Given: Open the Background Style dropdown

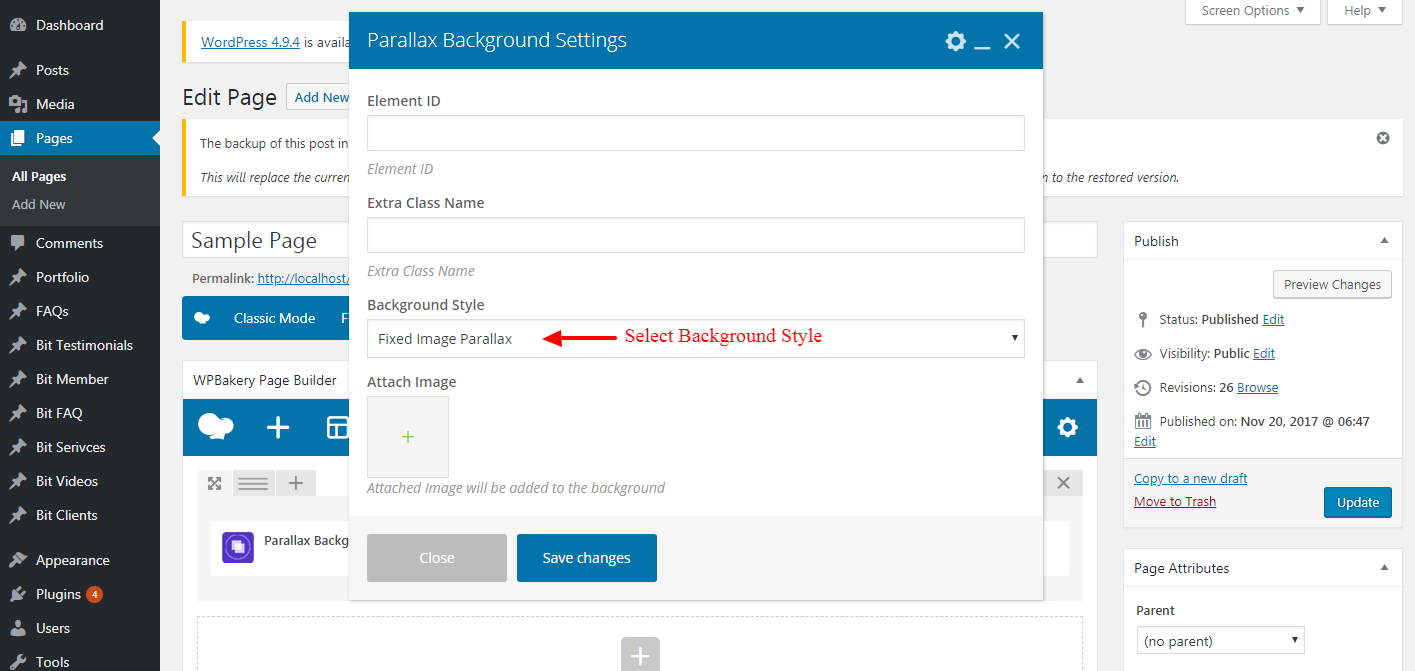Looking at the screenshot, I should tap(695, 339).
